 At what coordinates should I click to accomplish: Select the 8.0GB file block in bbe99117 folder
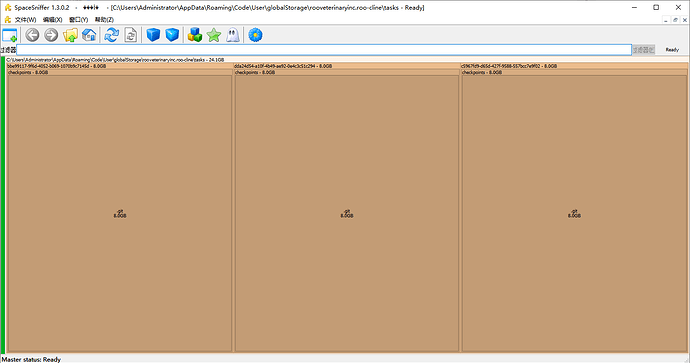[x=120, y=213]
